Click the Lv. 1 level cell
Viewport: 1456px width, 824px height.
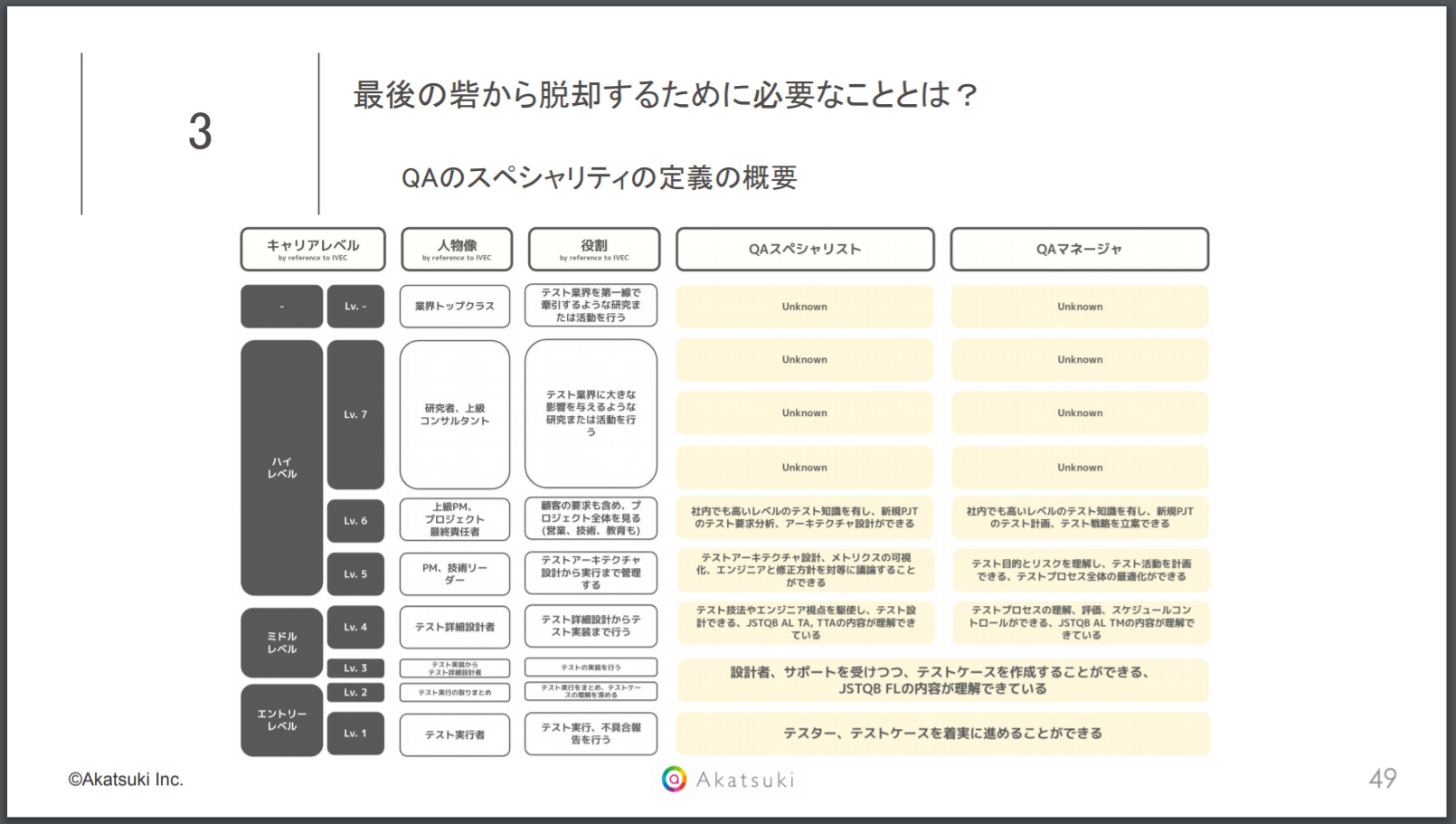tap(355, 734)
